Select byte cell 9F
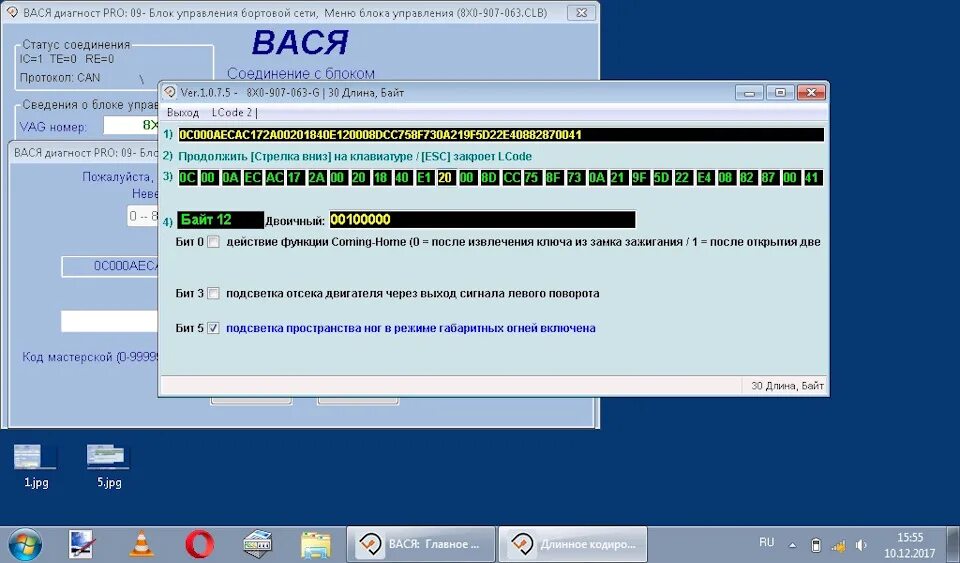Image resolution: width=960 pixels, height=563 pixels. click(639, 178)
